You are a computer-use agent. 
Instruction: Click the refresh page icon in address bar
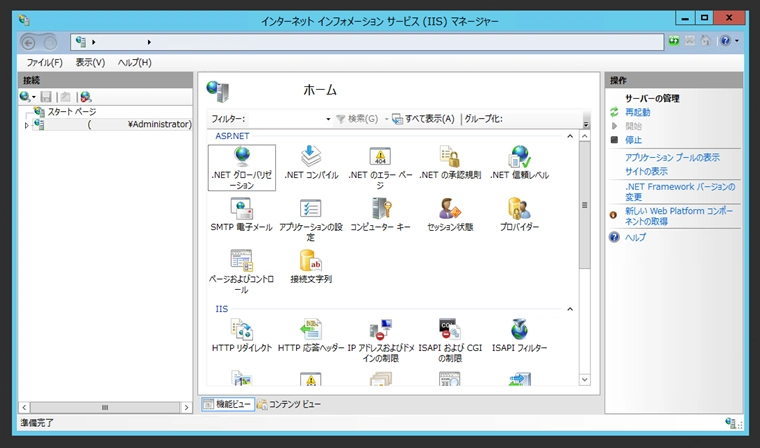coord(674,41)
